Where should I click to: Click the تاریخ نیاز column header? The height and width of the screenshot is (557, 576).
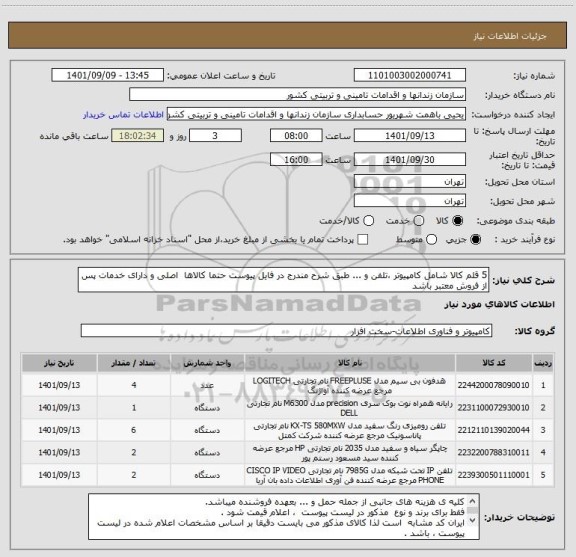[x=59, y=363]
